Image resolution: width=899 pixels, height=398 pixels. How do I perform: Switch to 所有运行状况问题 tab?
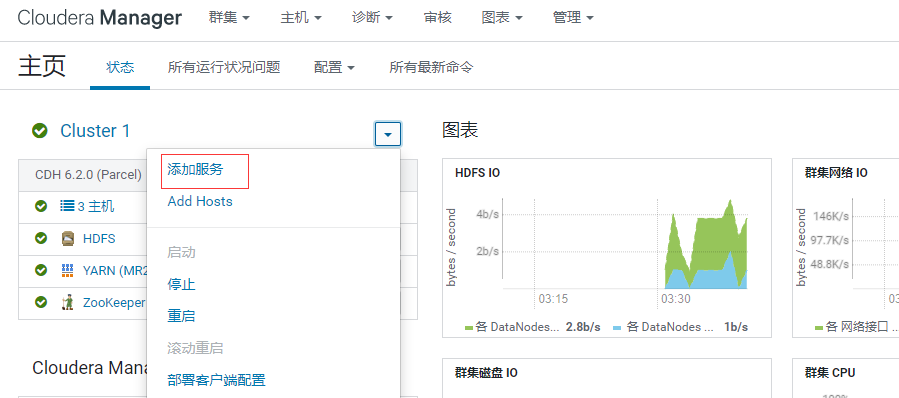tap(224, 68)
